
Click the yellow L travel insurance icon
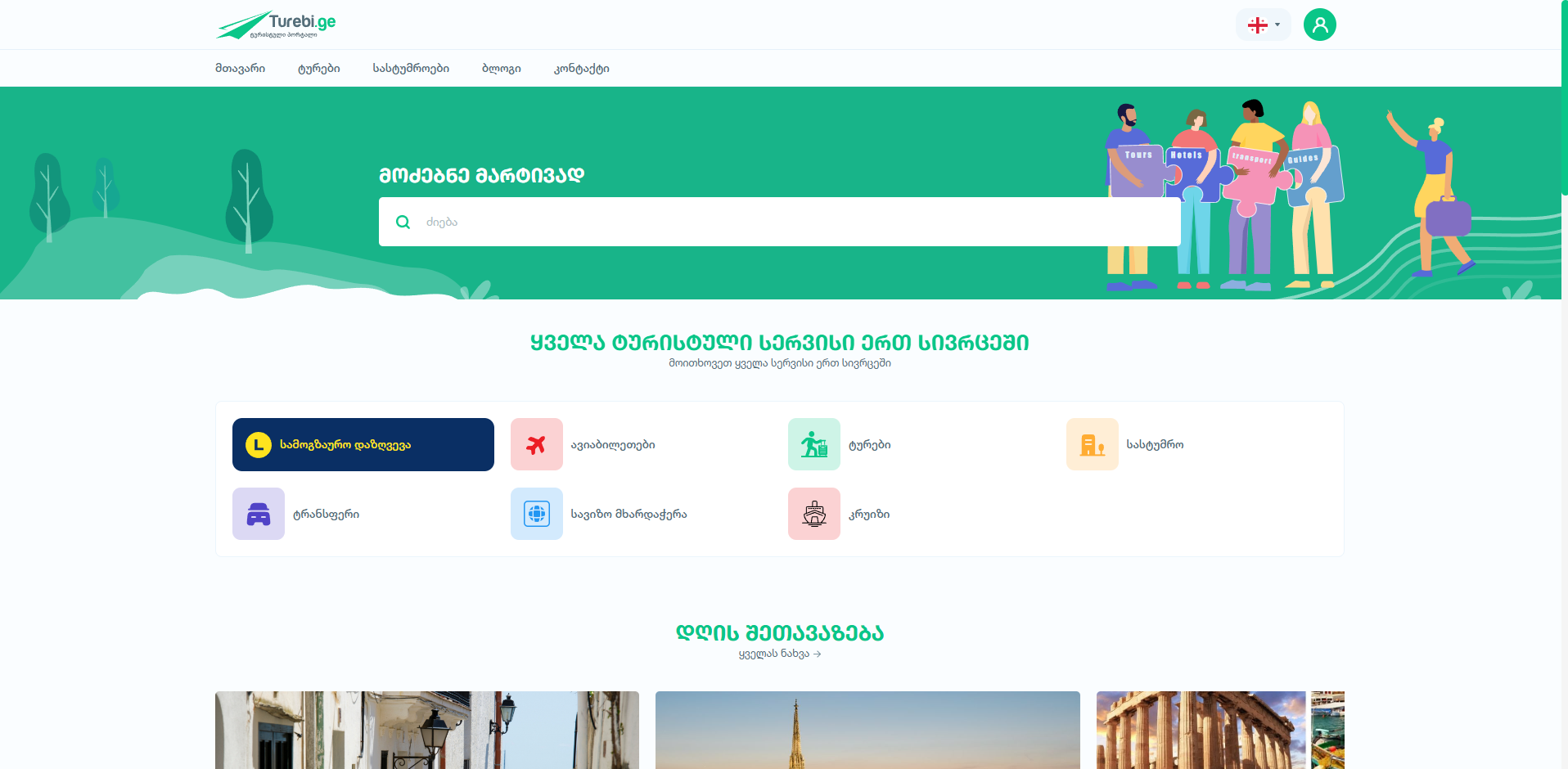tap(259, 444)
